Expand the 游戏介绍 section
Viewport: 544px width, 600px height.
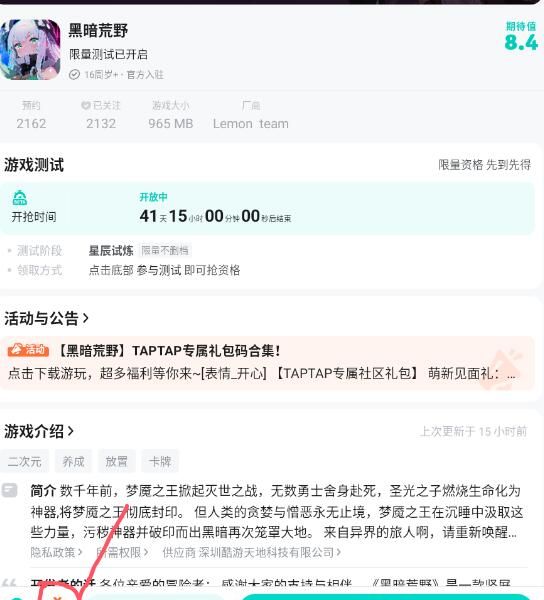39,431
